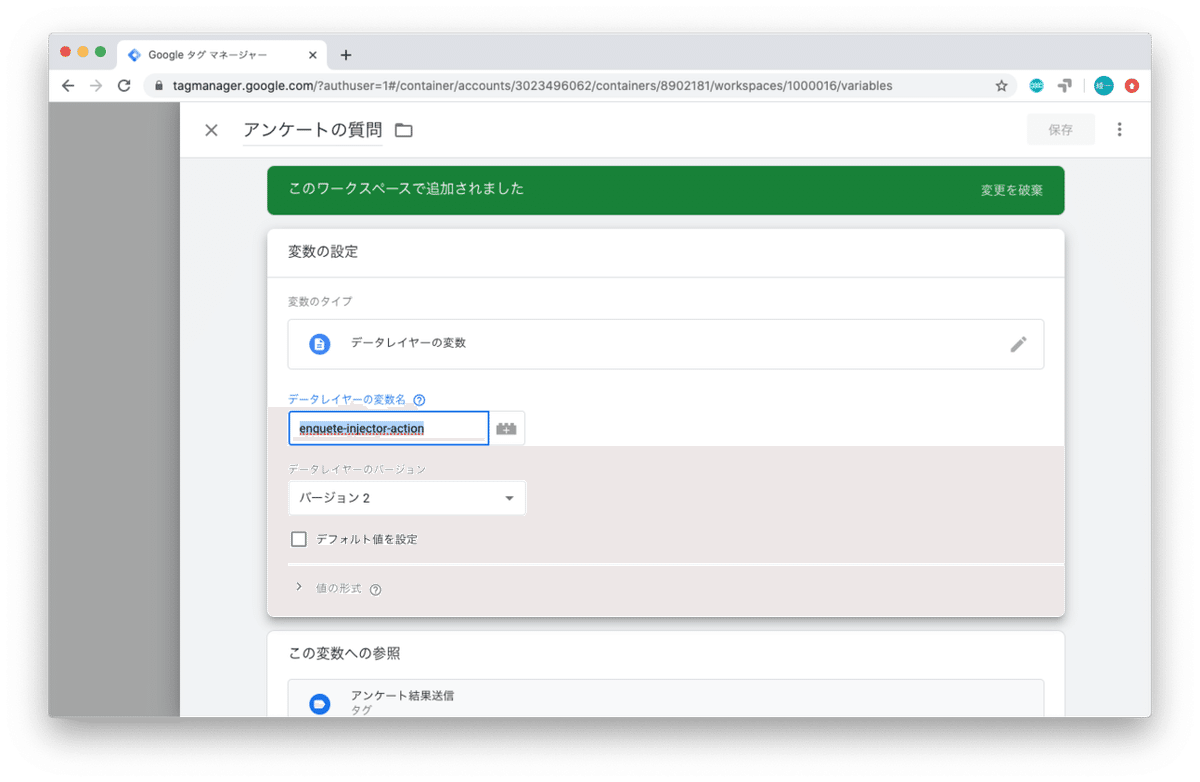Click the このワークスペースで追加されました banner text
This screenshot has width=1200, height=782.
406,189
